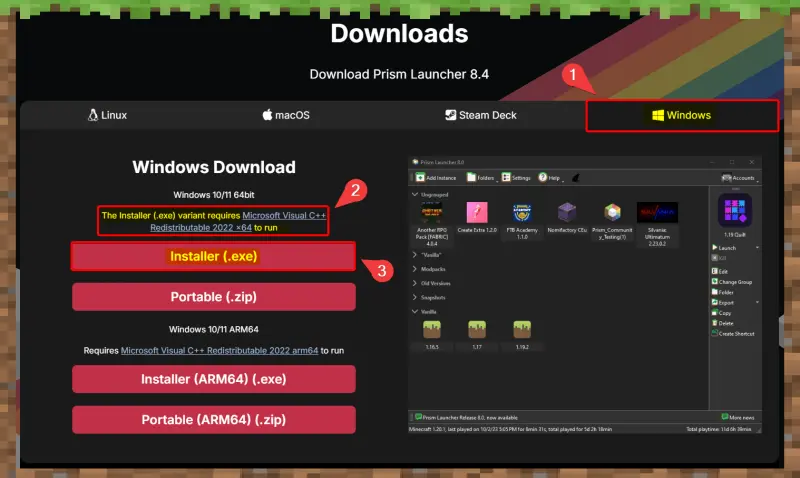800x478 pixels.
Task: Click the 1.19 Quilt instance icon in sidebar
Action: [x=735, y=210]
